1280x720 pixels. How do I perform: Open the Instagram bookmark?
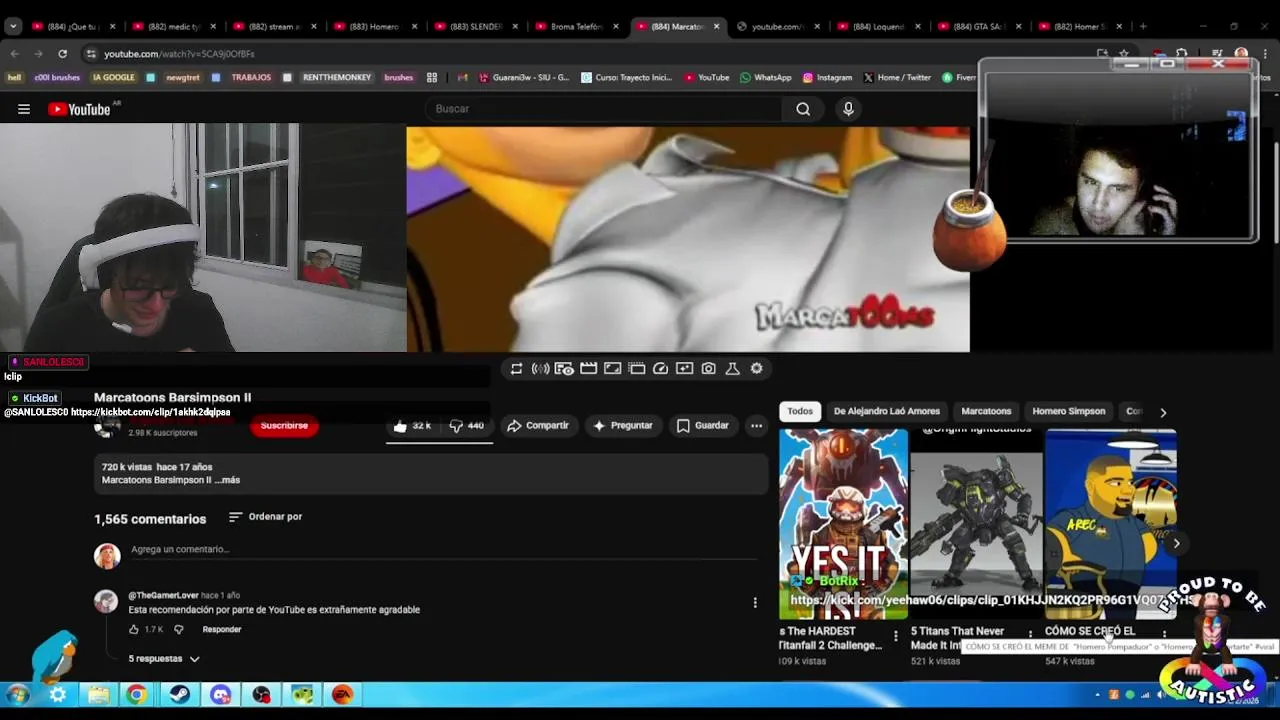827,78
